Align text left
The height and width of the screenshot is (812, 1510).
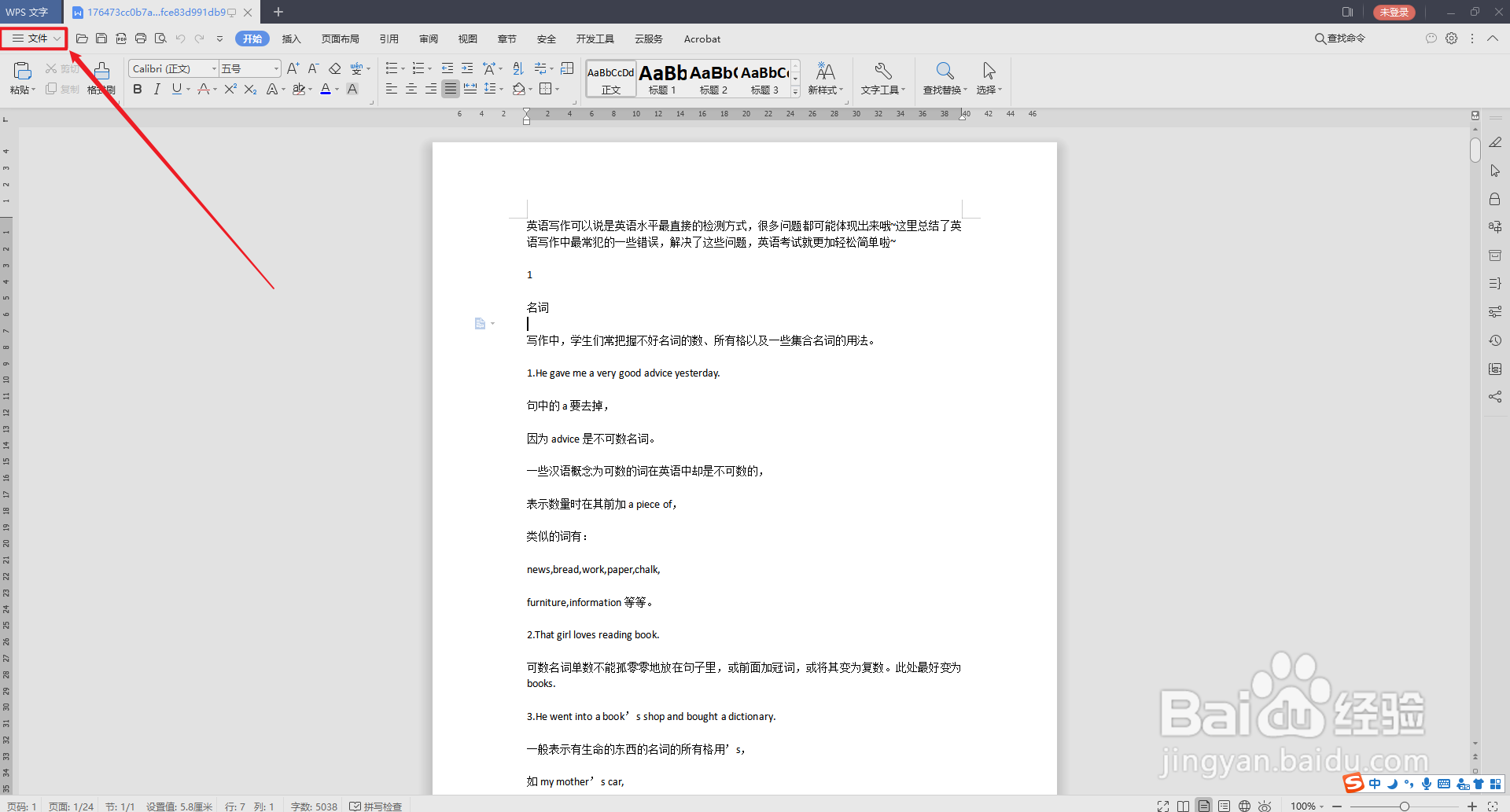(x=391, y=89)
